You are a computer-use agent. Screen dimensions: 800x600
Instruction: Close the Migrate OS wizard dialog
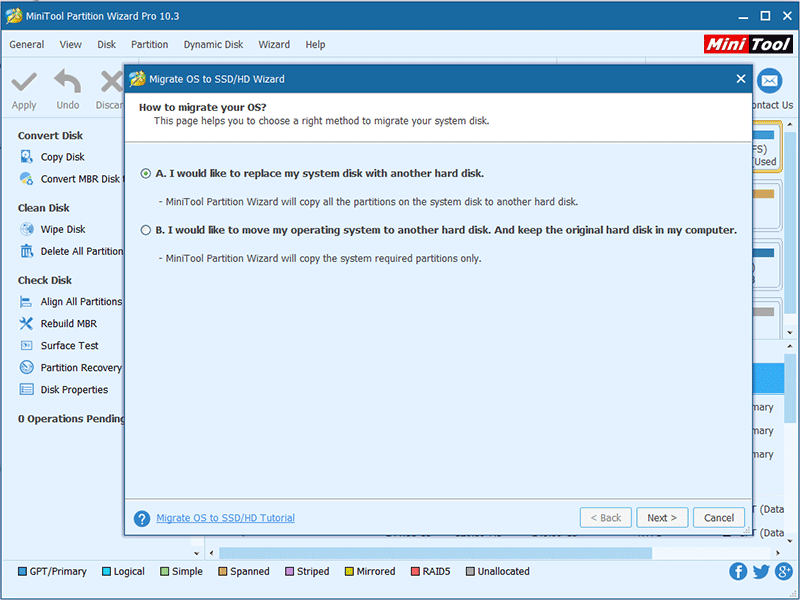click(x=741, y=79)
